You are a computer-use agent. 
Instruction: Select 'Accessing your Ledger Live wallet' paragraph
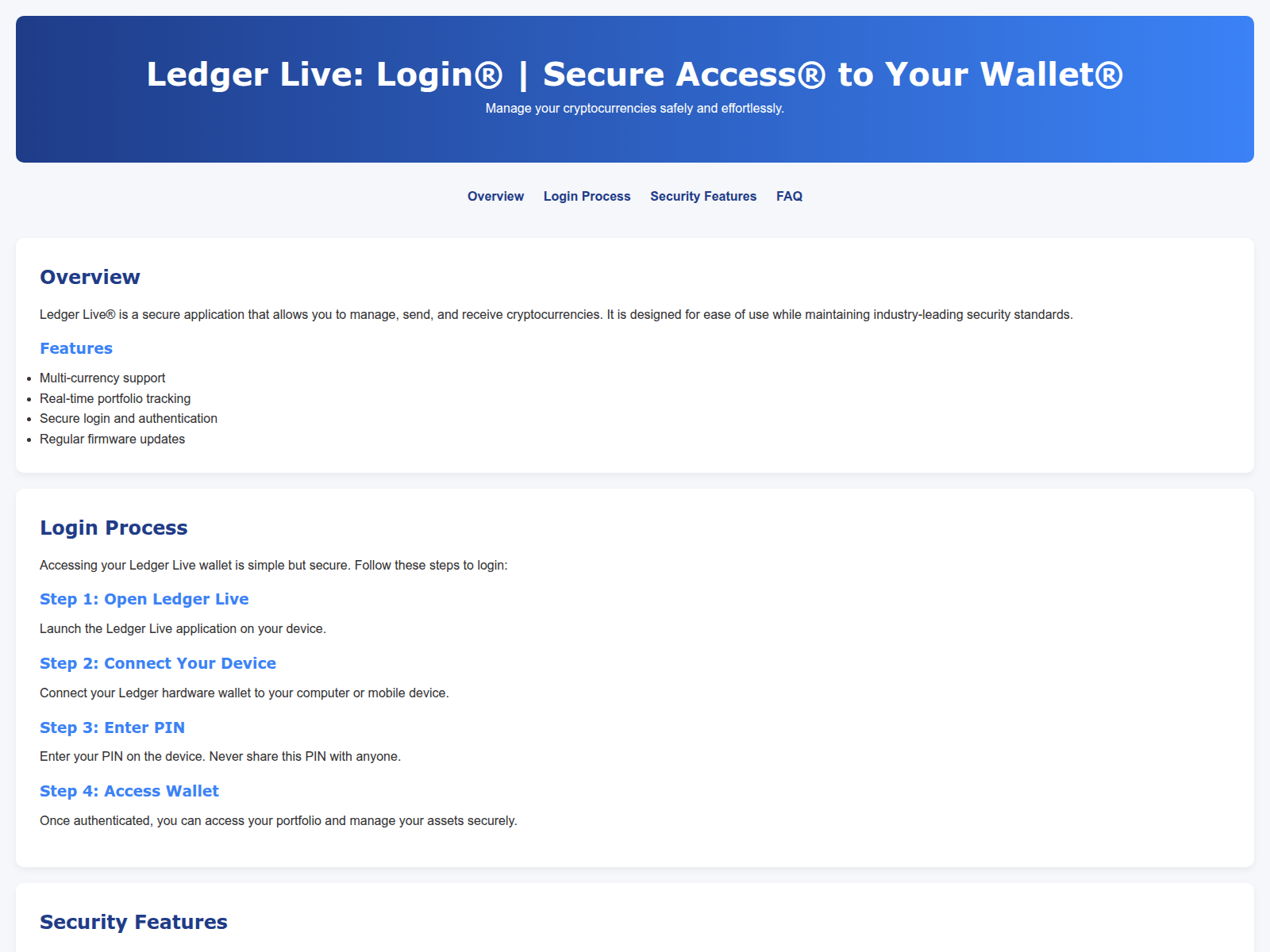point(274,565)
